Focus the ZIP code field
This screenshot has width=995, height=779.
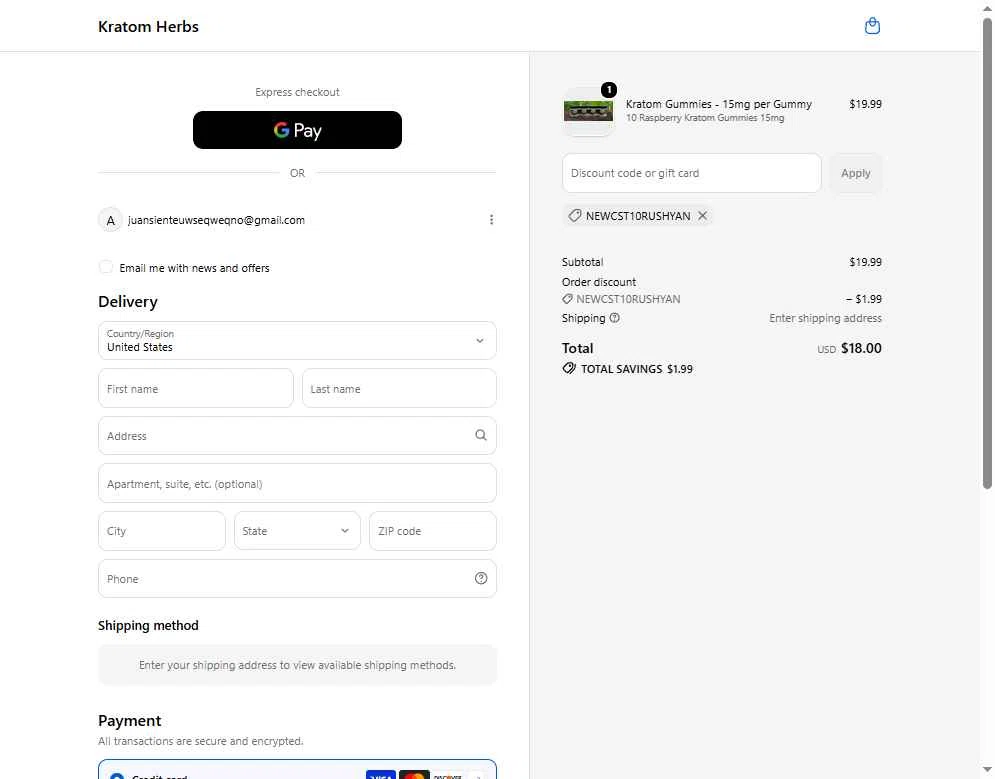433,531
